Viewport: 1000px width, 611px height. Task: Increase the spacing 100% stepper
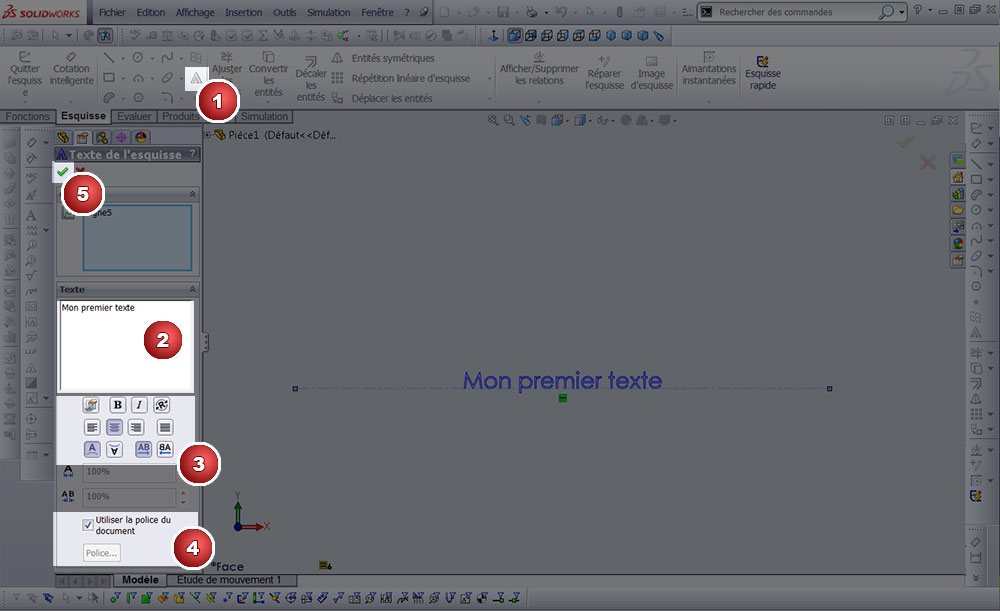coord(184,492)
